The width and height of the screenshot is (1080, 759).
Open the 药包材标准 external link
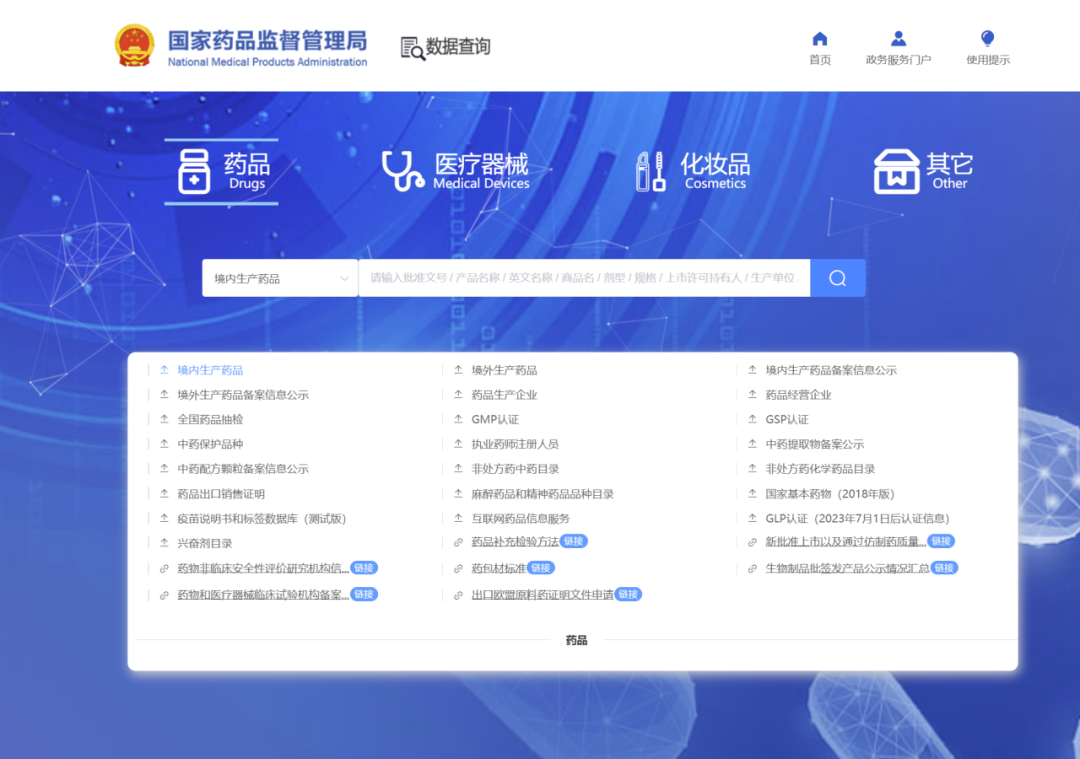tap(499, 568)
